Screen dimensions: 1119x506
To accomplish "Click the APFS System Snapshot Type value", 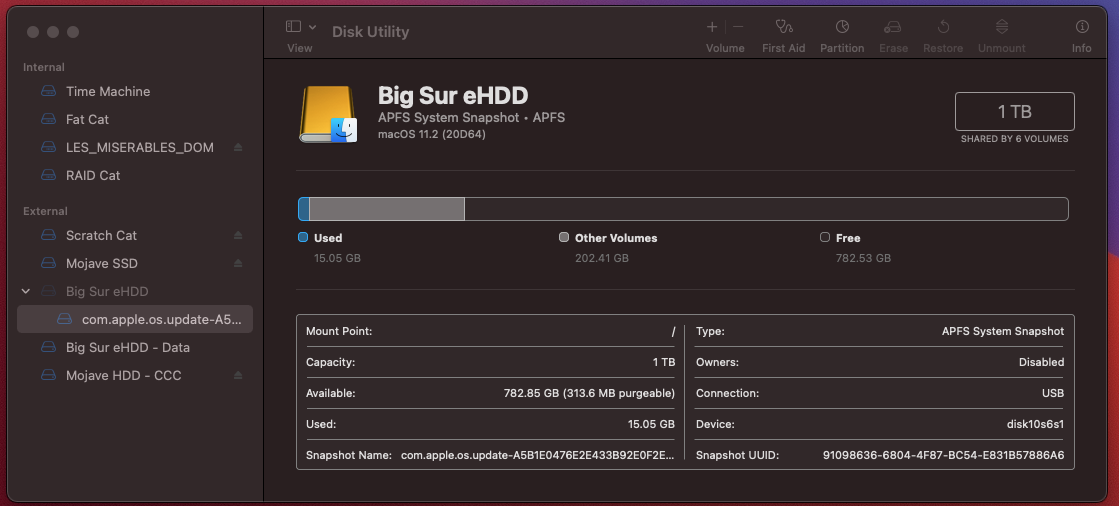I will pos(1003,331).
